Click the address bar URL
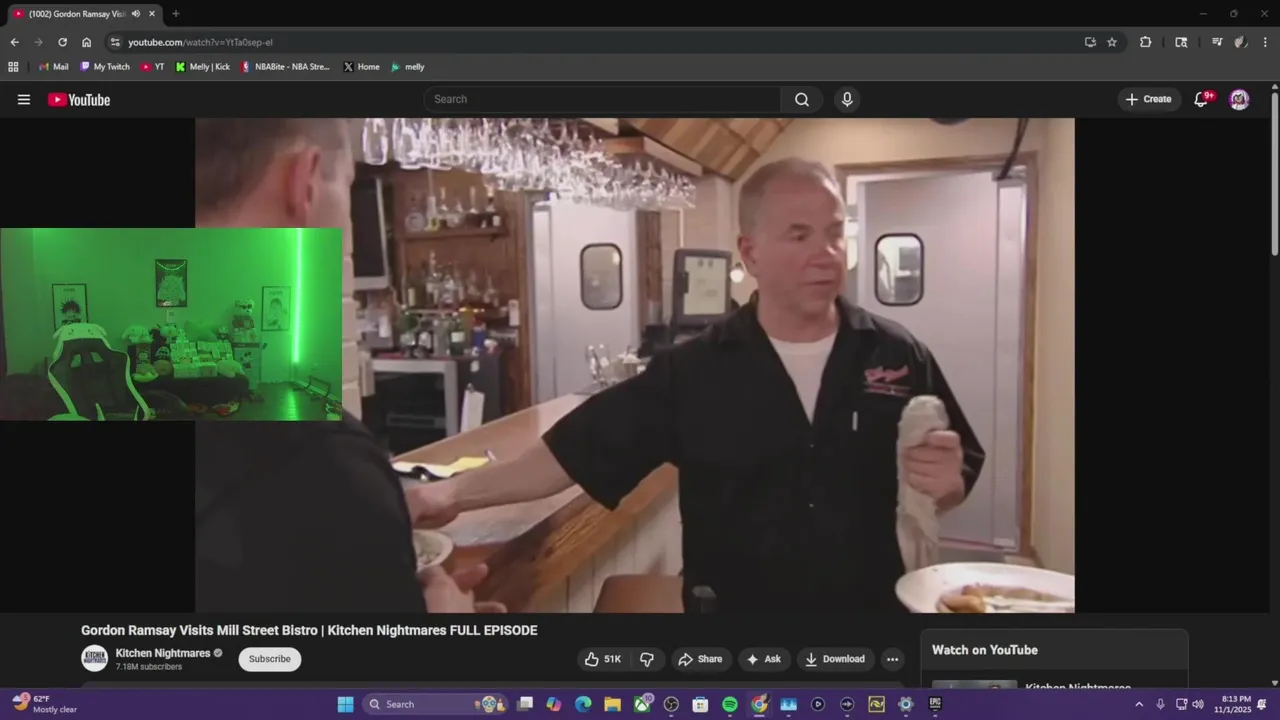1280x720 pixels. pyautogui.click(x=200, y=42)
